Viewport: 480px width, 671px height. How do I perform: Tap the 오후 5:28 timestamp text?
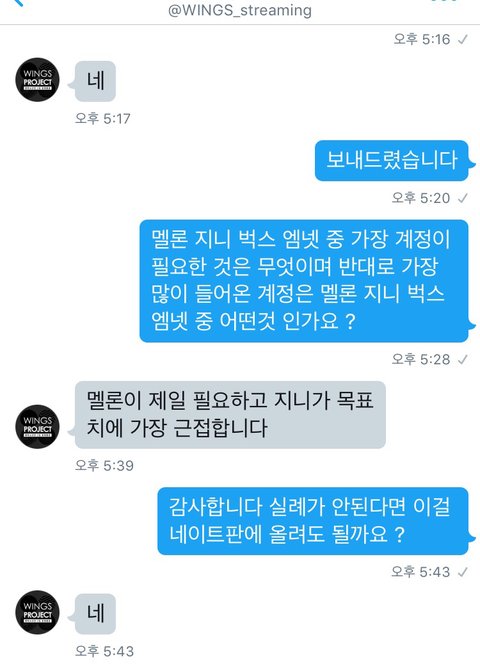point(421,359)
